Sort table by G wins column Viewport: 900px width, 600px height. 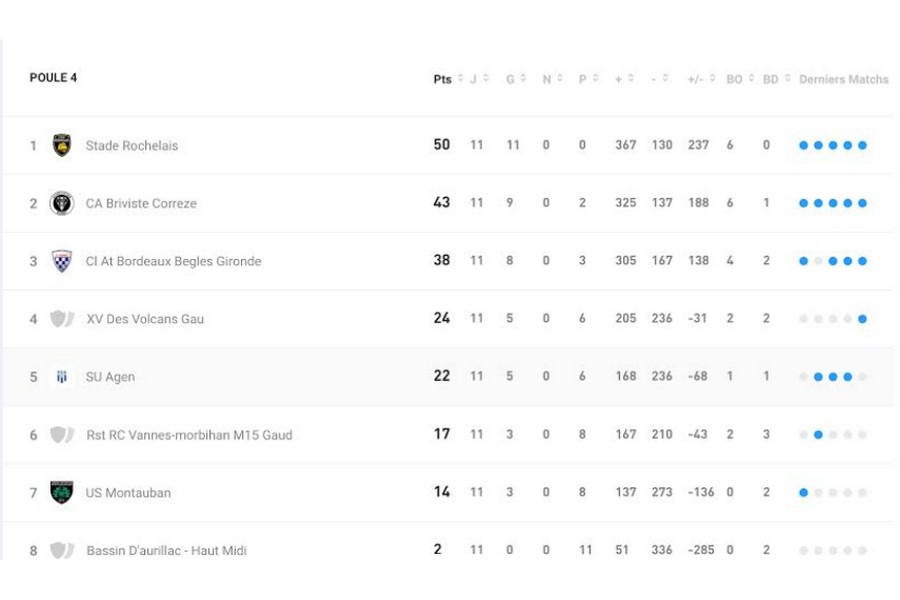coord(511,79)
